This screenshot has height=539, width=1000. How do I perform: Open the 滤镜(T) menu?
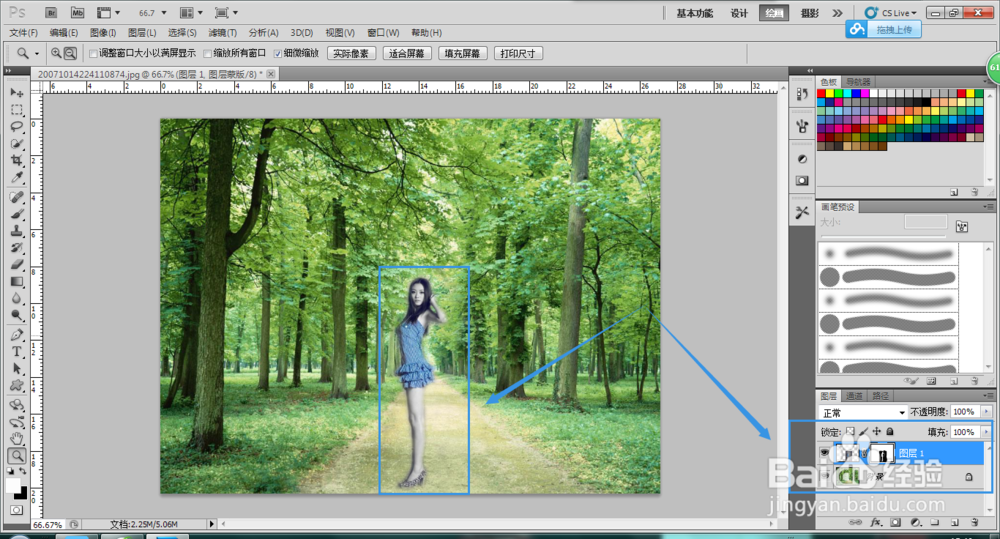pos(222,33)
